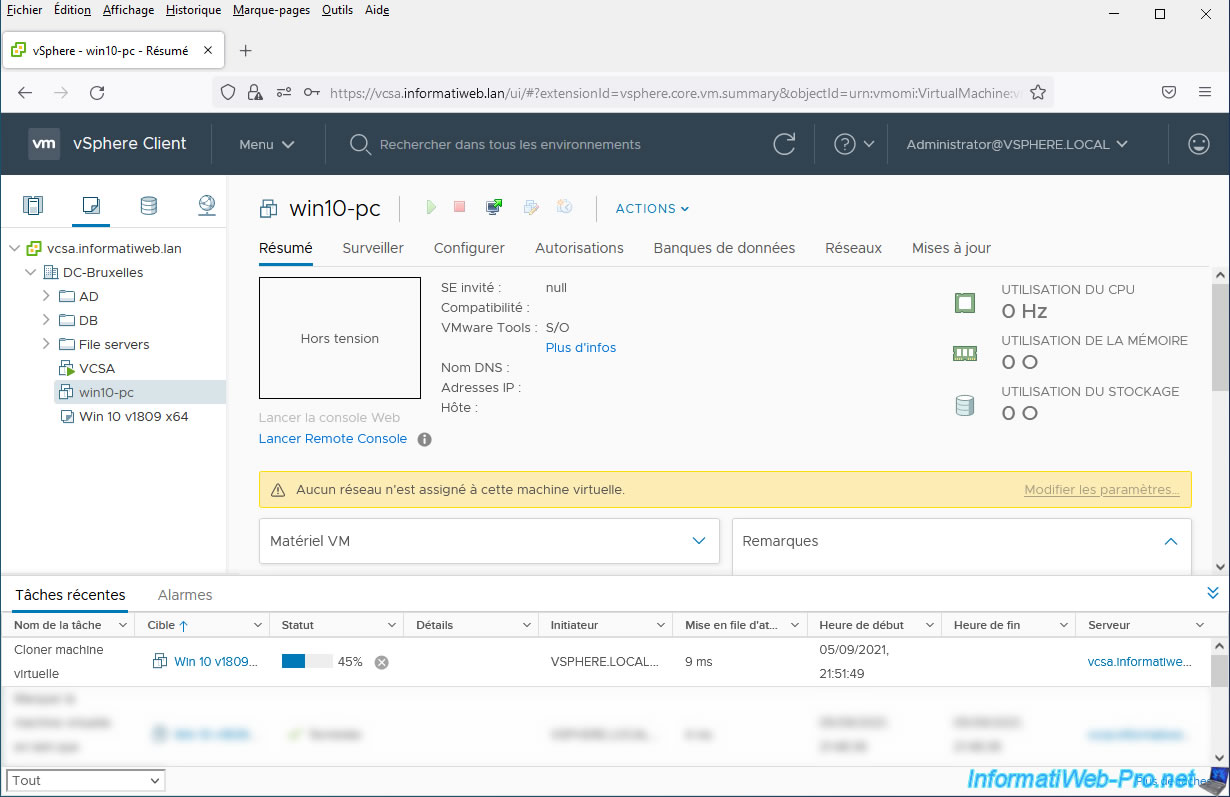Open Networking inventory view icon
The width and height of the screenshot is (1230, 797).
(x=206, y=206)
